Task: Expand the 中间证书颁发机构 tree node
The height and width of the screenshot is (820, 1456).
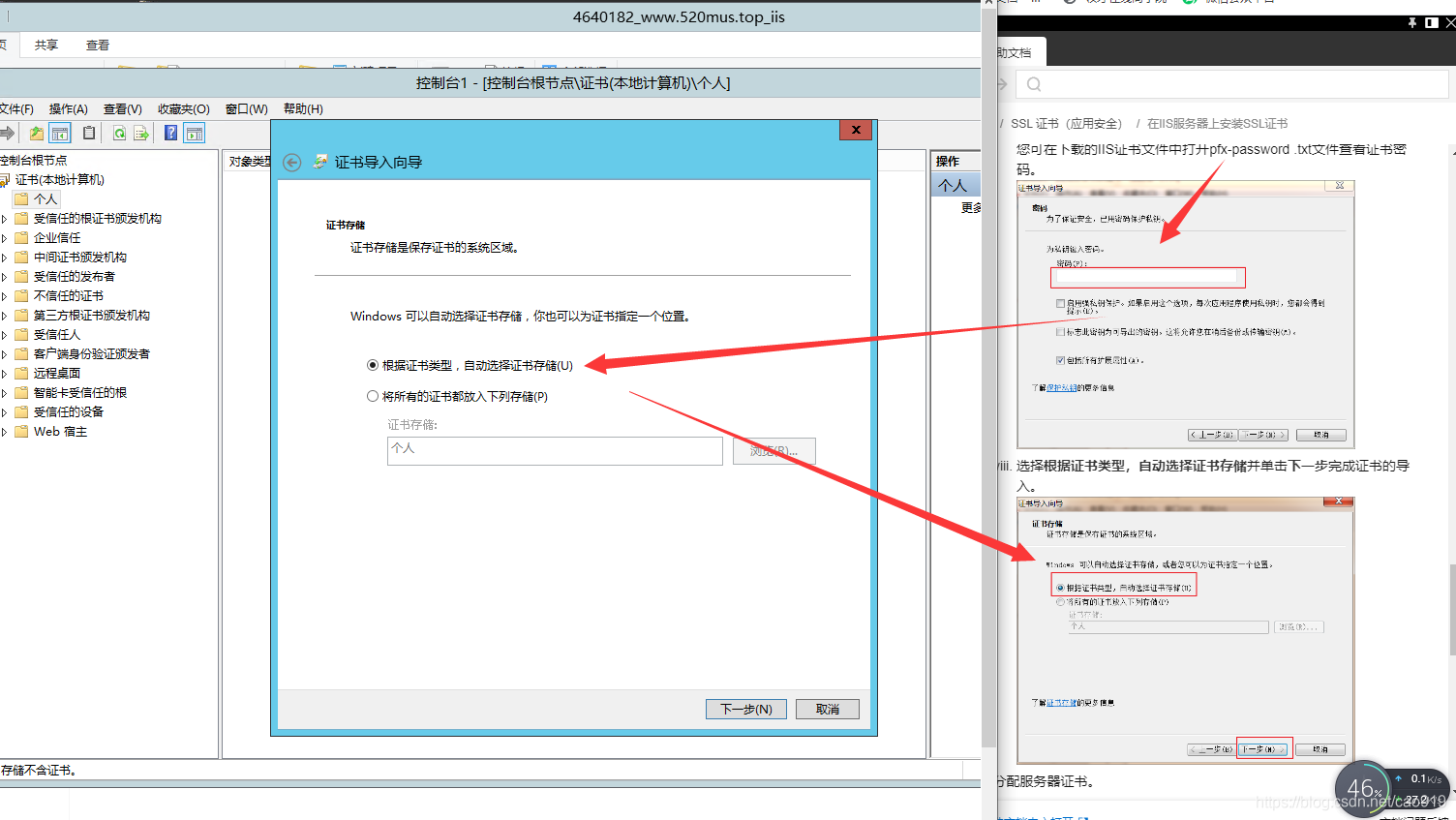Action: [x=4, y=258]
